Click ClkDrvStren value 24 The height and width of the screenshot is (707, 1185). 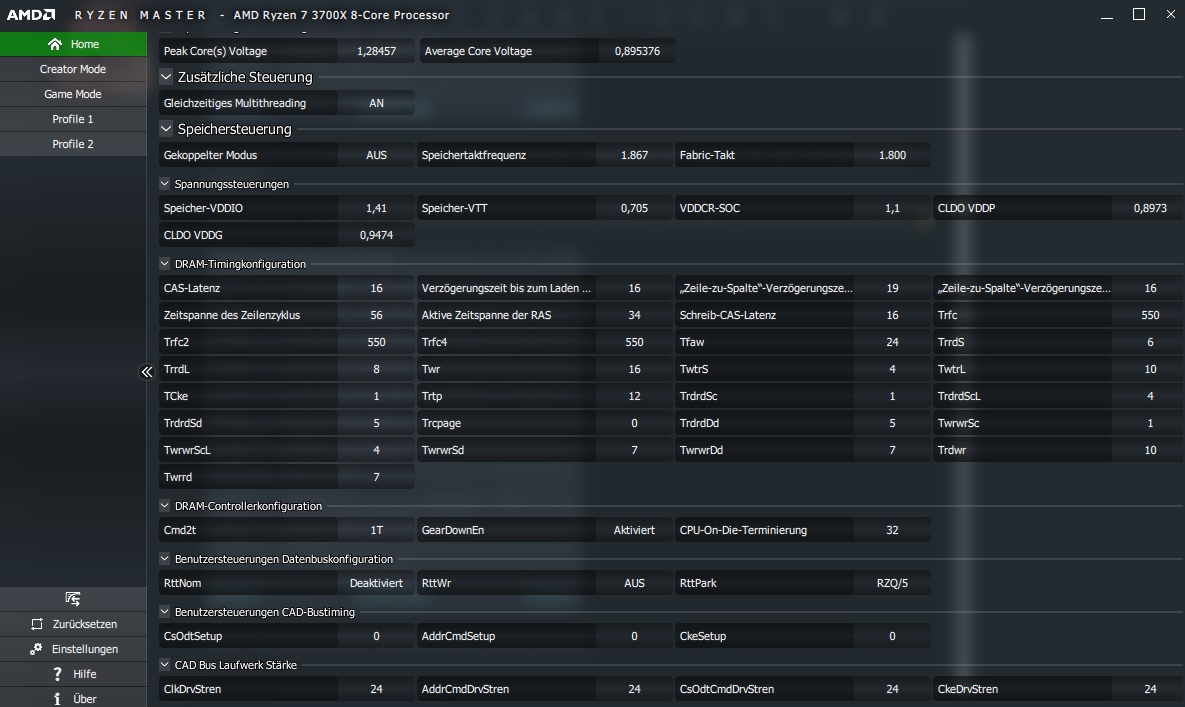(x=376, y=689)
